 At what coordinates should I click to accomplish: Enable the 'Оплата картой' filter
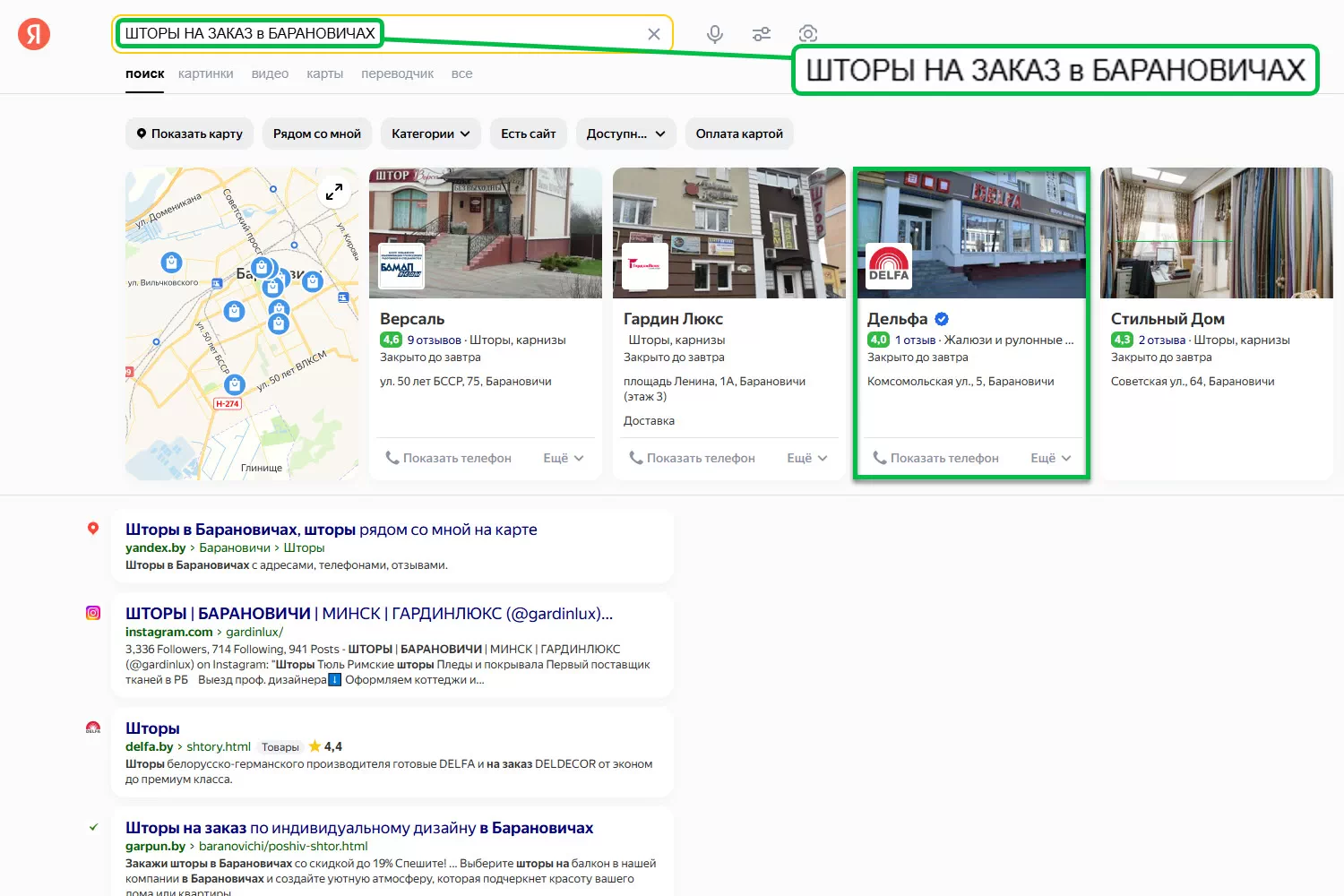click(739, 134)
